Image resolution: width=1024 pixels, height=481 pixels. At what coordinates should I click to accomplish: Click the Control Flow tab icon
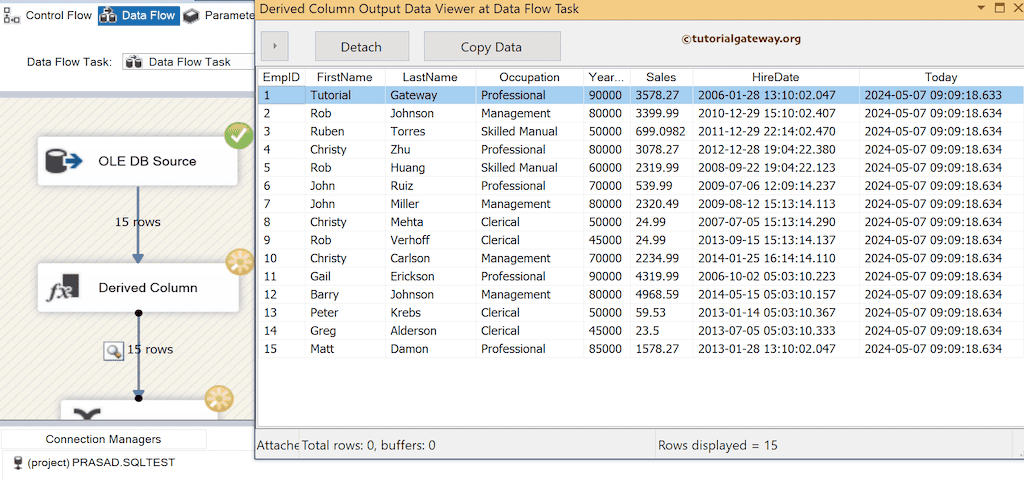[12, 16]
